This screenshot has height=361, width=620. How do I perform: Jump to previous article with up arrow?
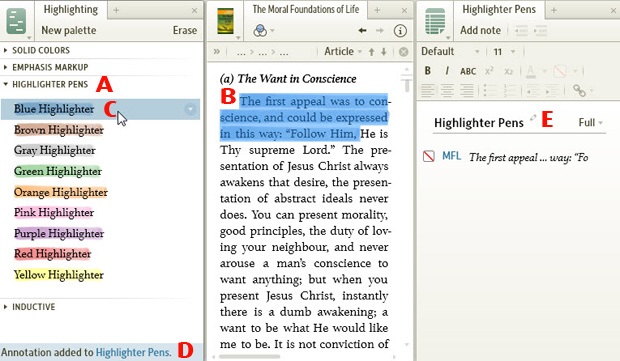(371, 52)
